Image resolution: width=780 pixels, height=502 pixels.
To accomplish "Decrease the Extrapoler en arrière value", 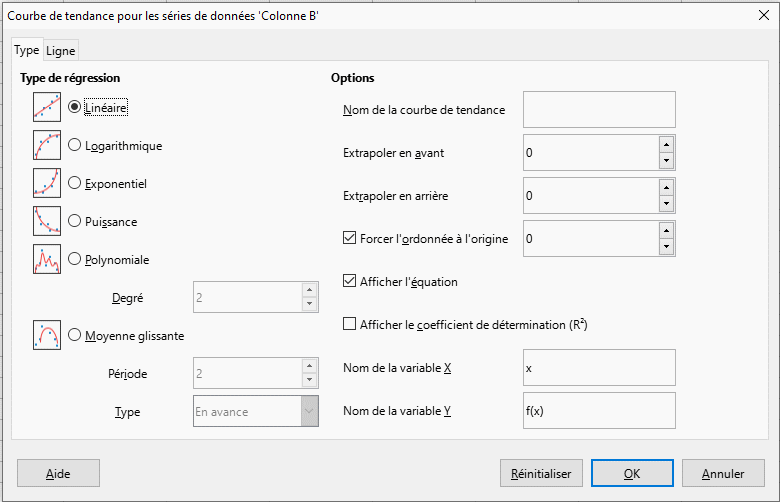I will pyautogui.click(x=666, y=204).
